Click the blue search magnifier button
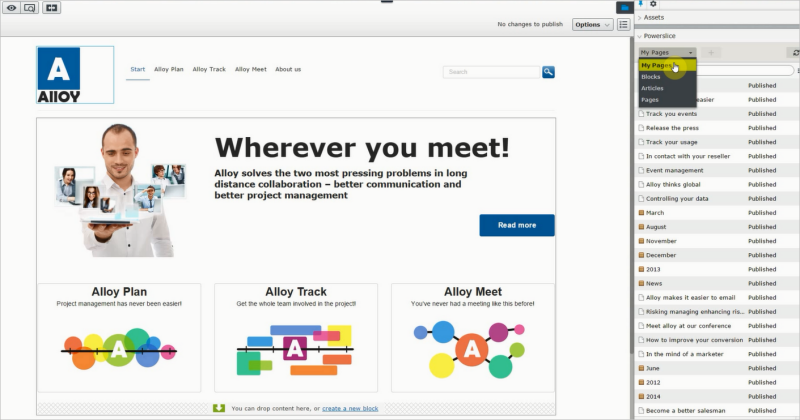Viewport: 800px width, 420px height. tap(548, 72)
